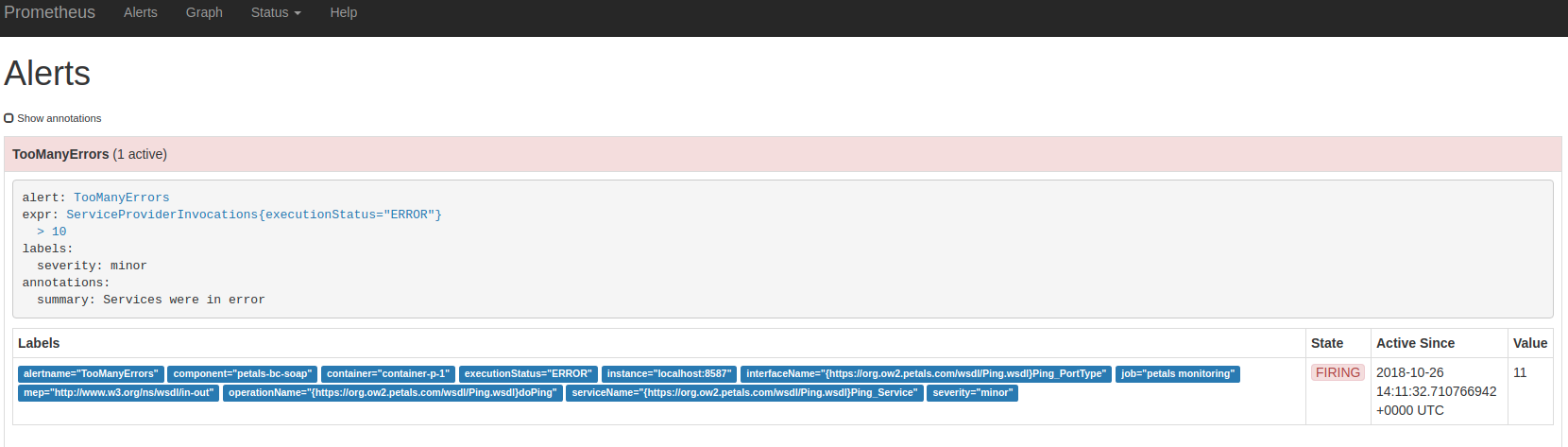Click the Prometheus brand link

(50, 12)
